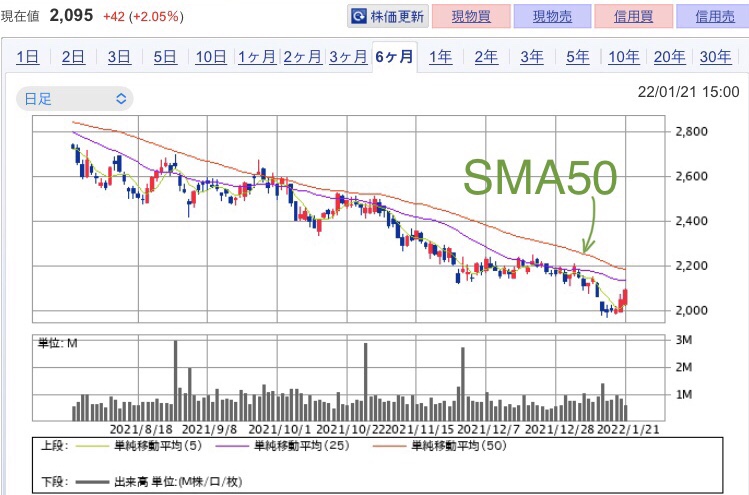Switch chart range to 3年
This screenshot has width=749, height=495.
click(532, 57)
